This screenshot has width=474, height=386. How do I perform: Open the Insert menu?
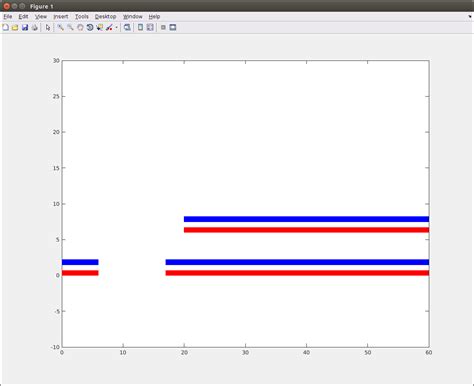[x=61, y=16]
